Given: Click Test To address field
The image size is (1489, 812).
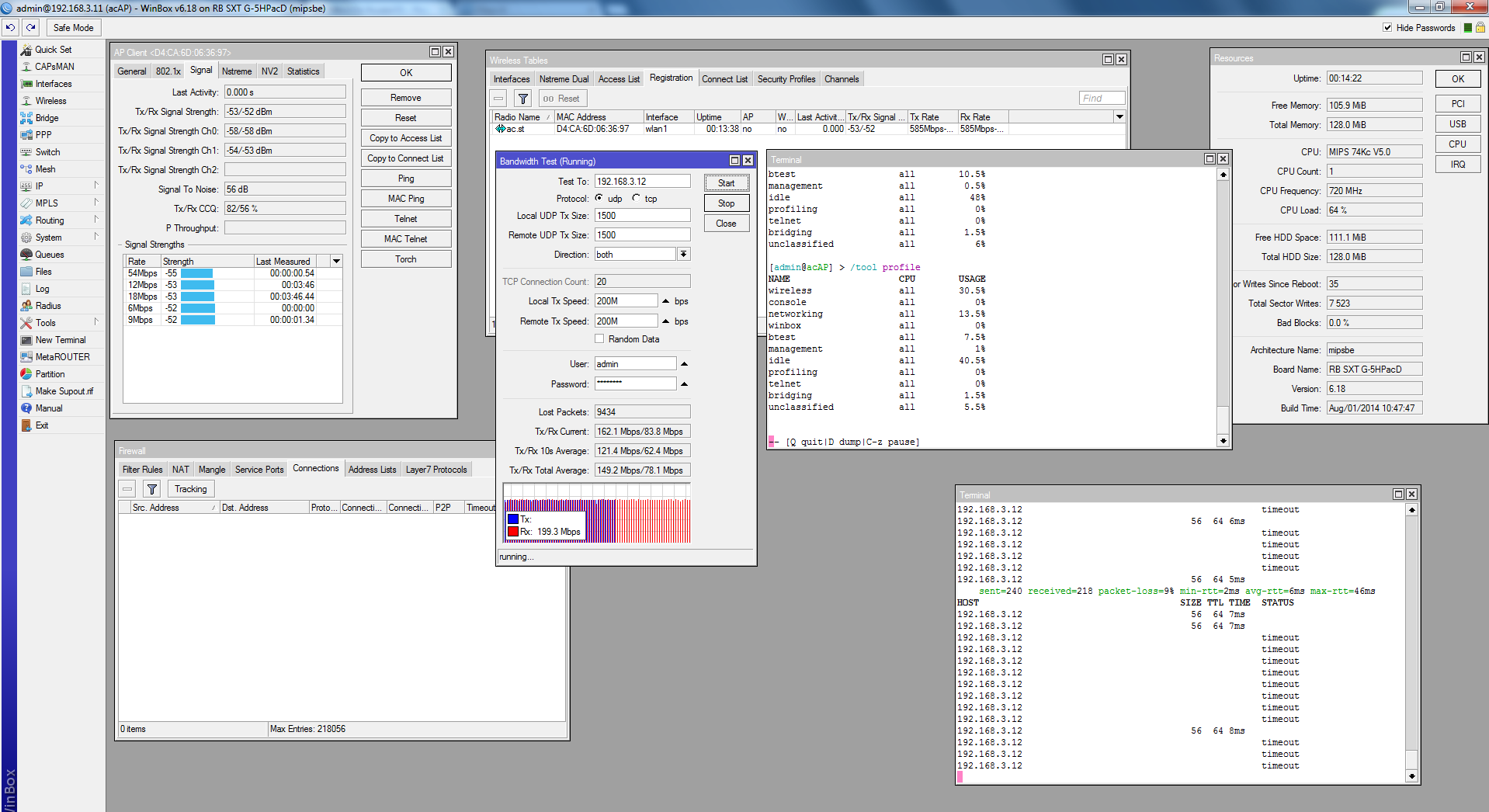Looking at the screenshot, I should [x=643, y=182].
